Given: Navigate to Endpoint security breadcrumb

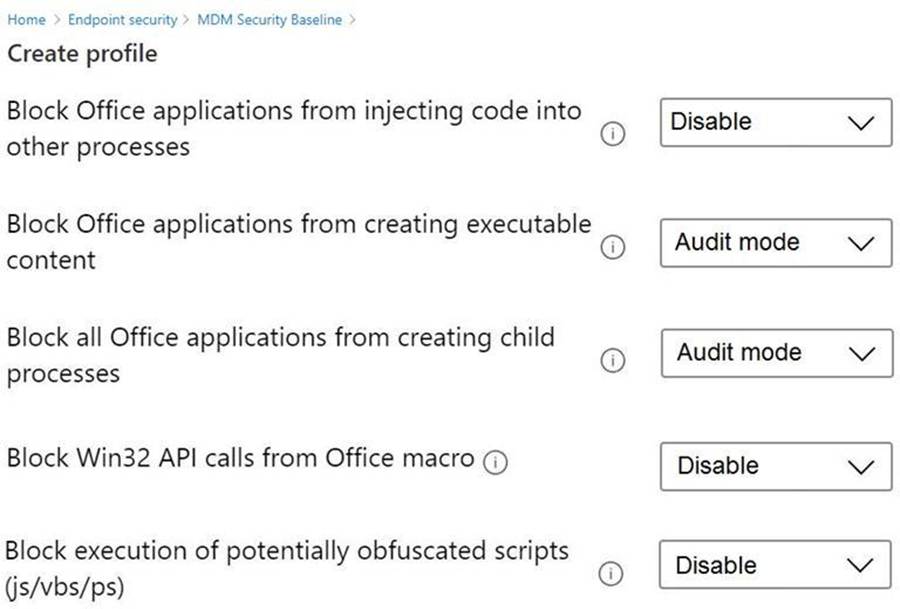Looking at the screenshot, I should pos(122,20).
